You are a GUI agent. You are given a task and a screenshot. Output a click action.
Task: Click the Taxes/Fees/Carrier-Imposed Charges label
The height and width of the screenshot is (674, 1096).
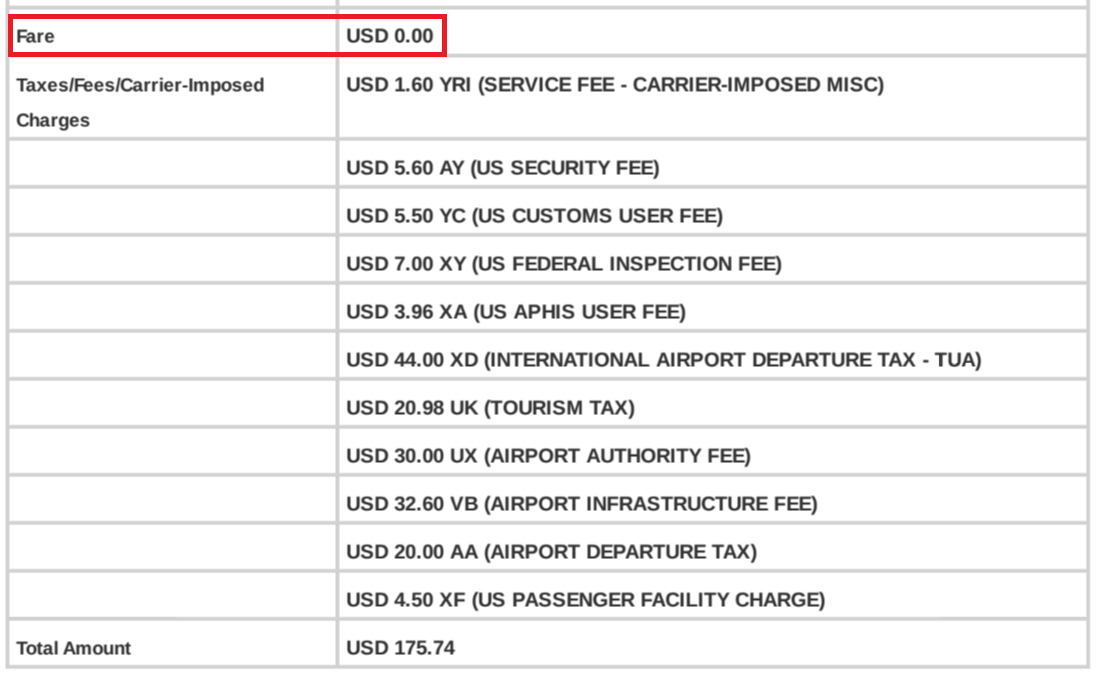tap(140, 102)
